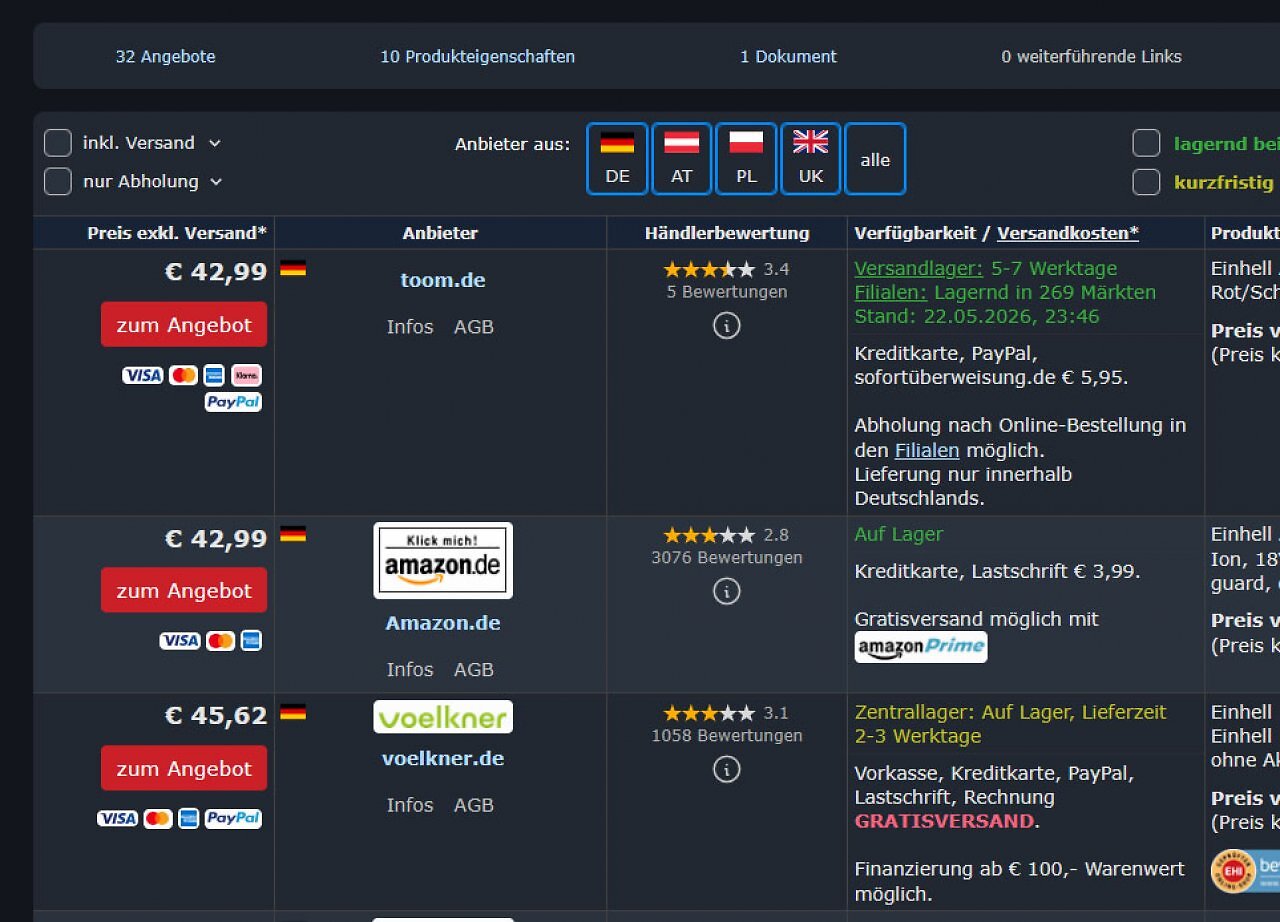Click the Versandkosten* column header link
1280x922 pixels.
point(1068,233)
